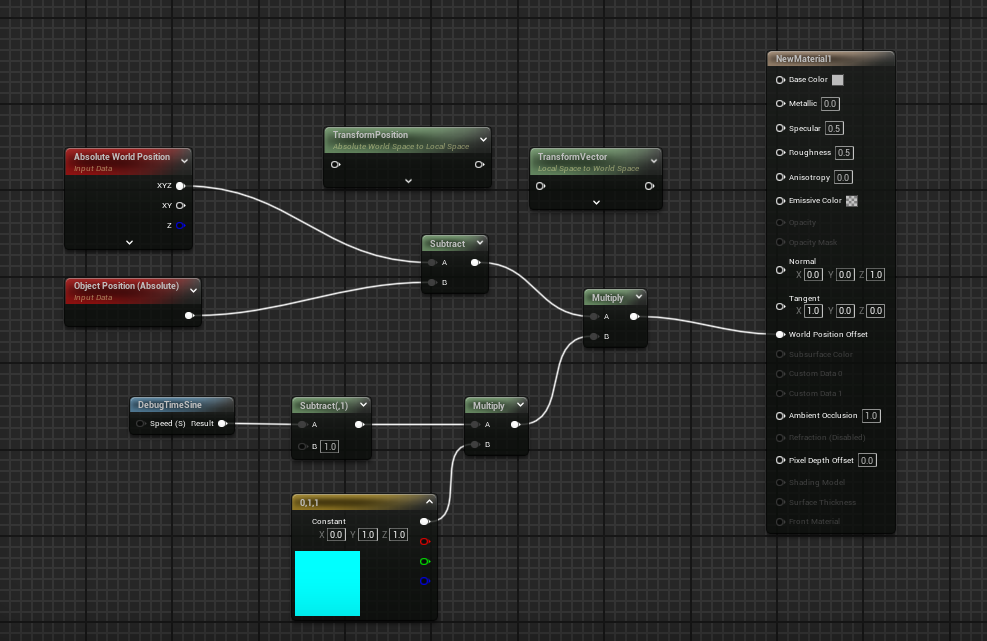Expand the TransformPosition node chevron at its bottom
This screenshot has height=641, width=987.
pyautogui.click(x=408, y=181)
